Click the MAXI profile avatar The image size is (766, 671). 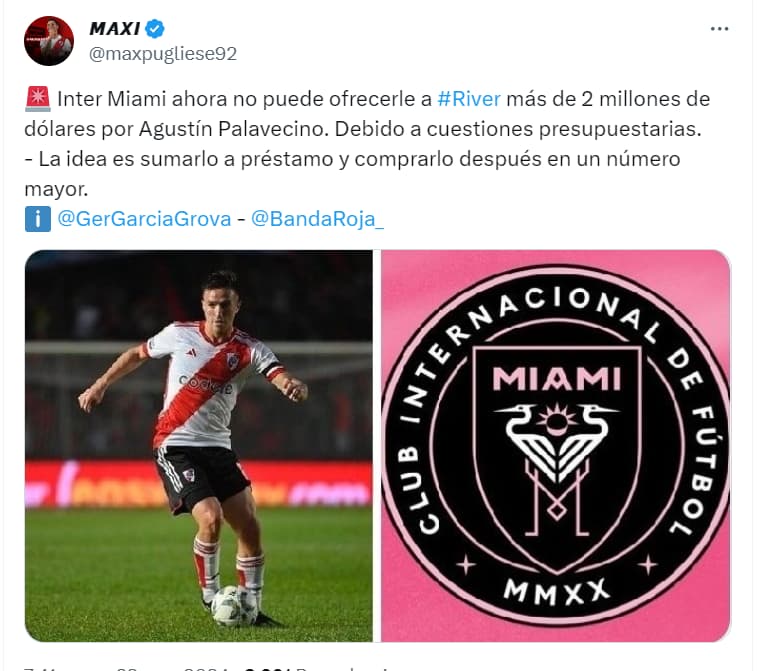[x=49, y=41]
